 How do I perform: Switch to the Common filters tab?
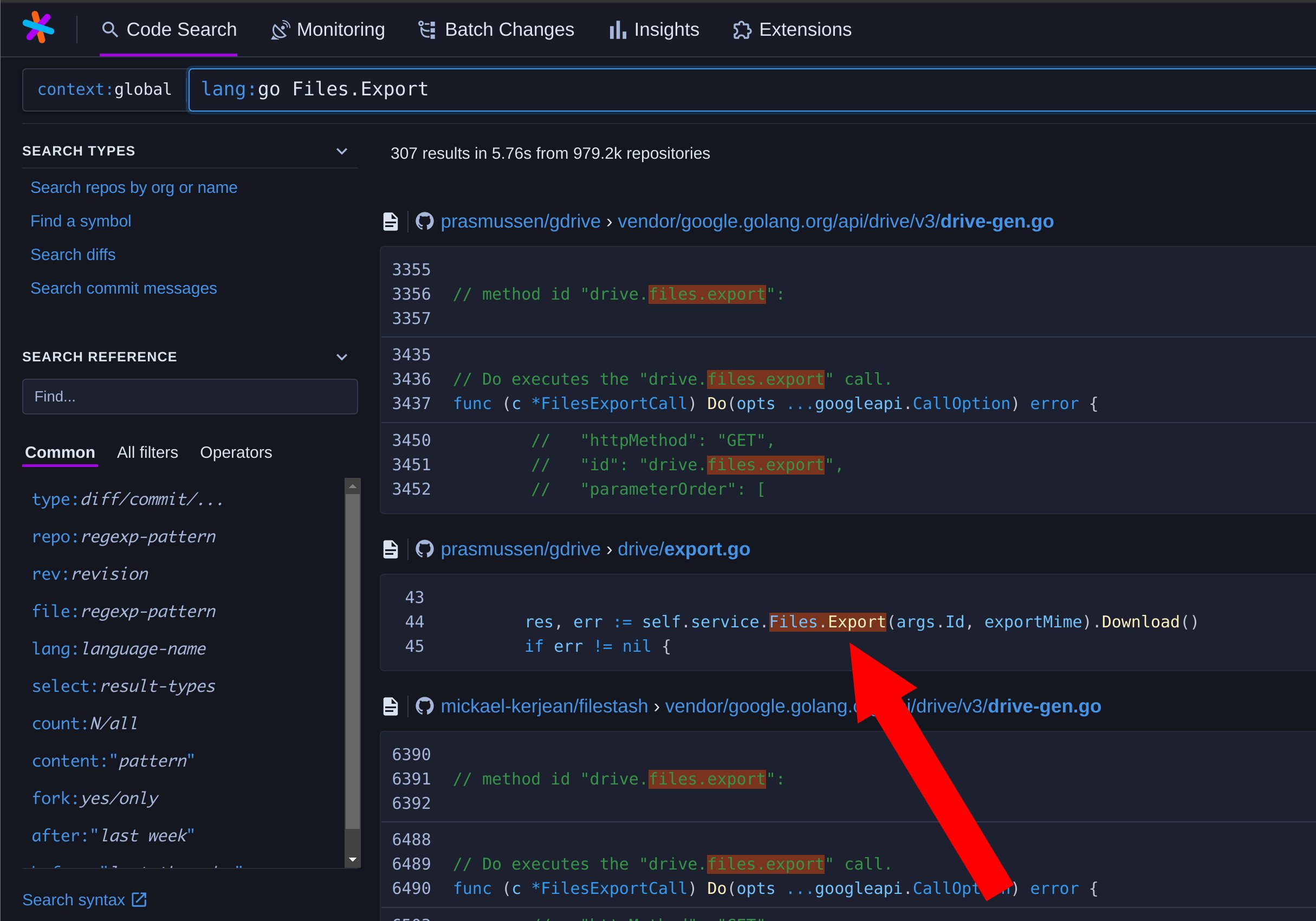point(60,452)
